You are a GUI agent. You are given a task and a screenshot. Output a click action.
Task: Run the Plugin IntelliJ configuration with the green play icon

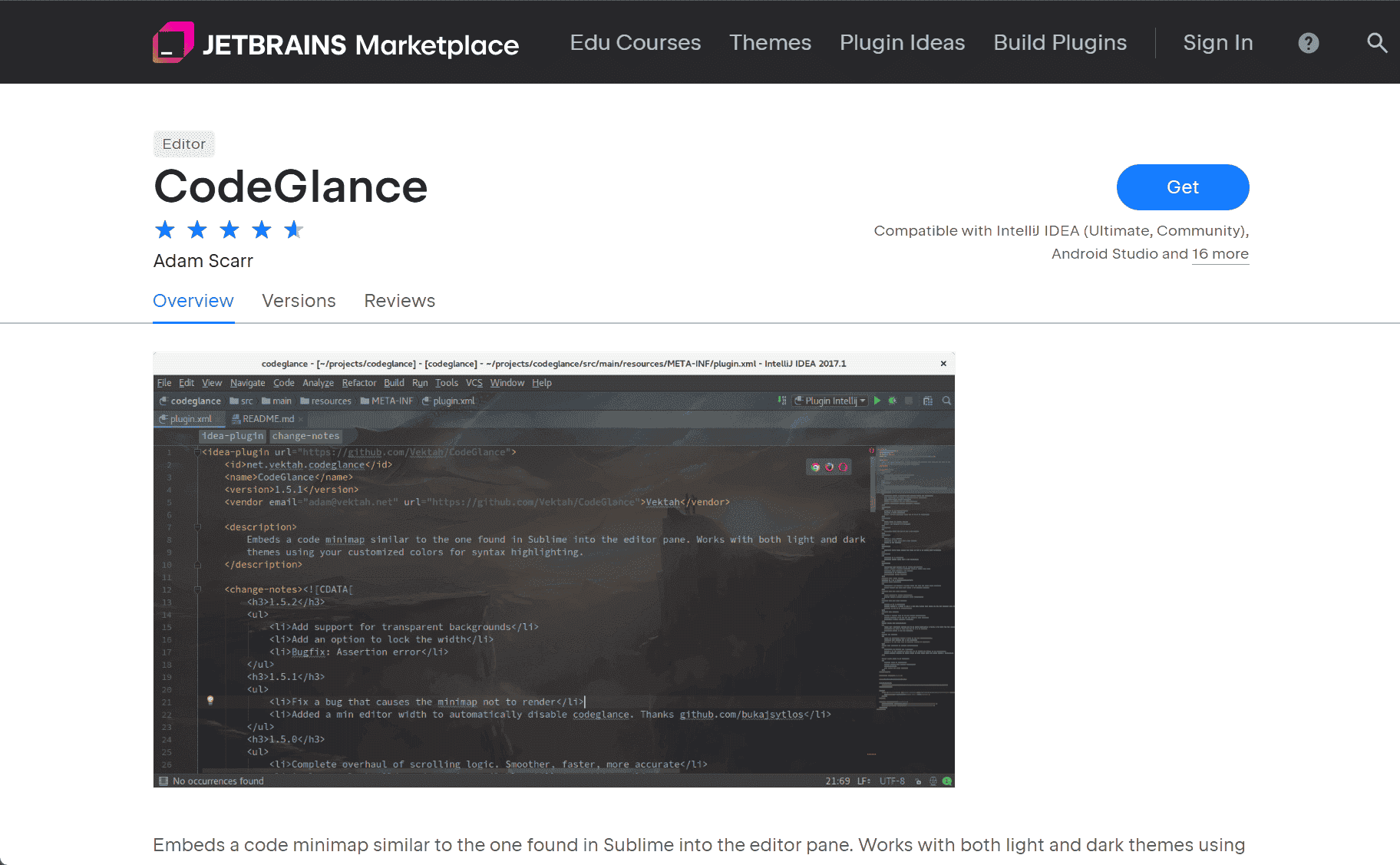tap(877, 400)
